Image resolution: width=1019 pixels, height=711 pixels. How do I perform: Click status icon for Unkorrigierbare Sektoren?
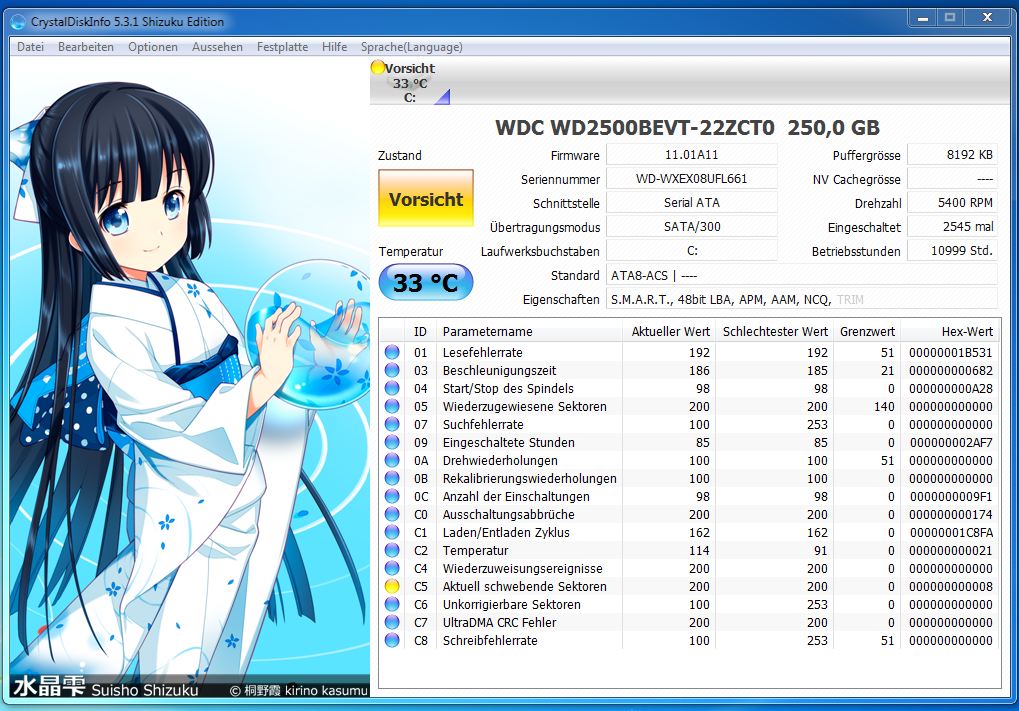(x=392, y=604)
